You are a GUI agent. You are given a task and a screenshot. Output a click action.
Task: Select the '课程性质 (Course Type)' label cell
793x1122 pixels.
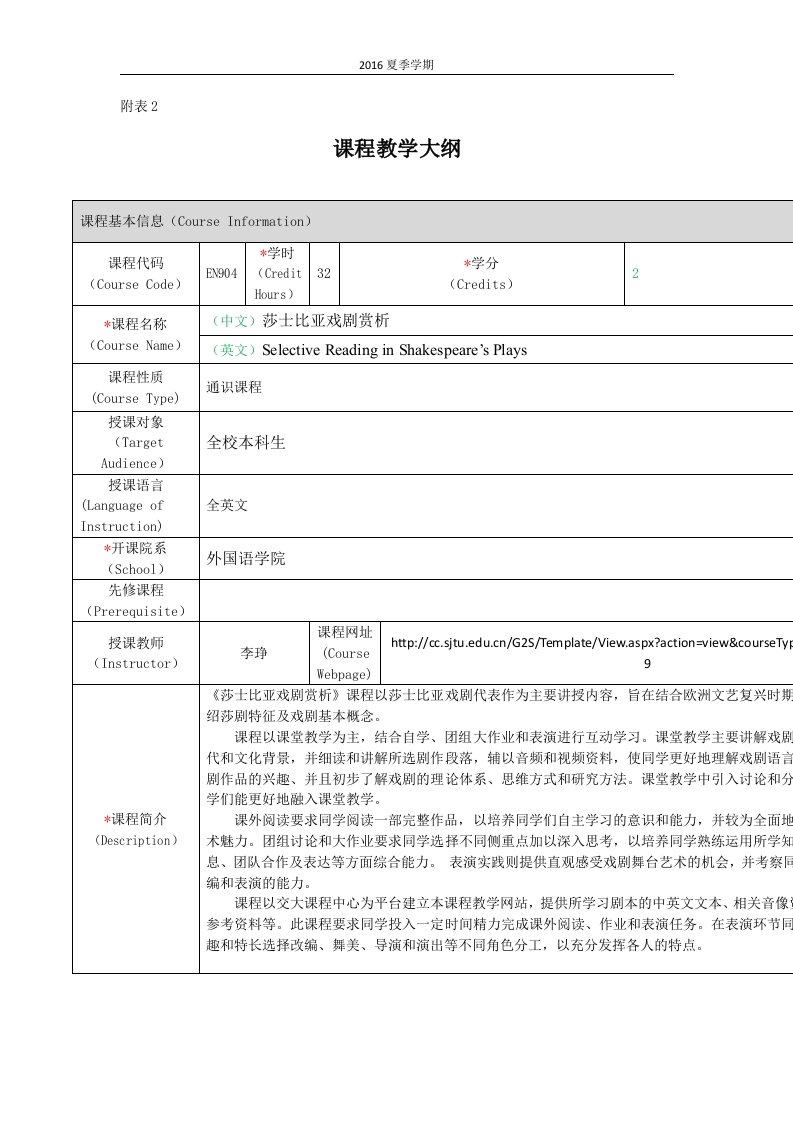136,388
